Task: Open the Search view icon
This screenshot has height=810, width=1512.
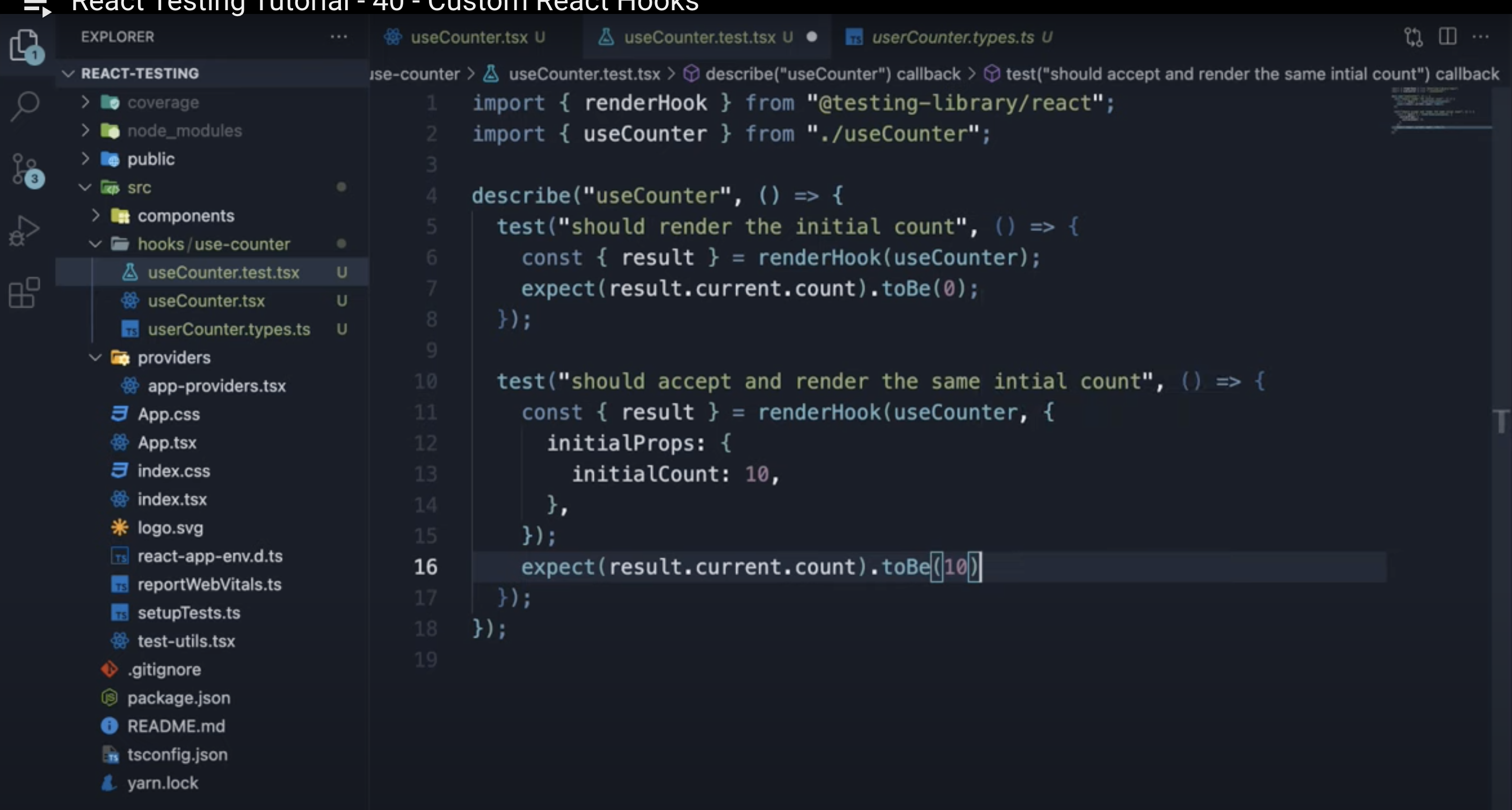Action: tap(25, 107)
